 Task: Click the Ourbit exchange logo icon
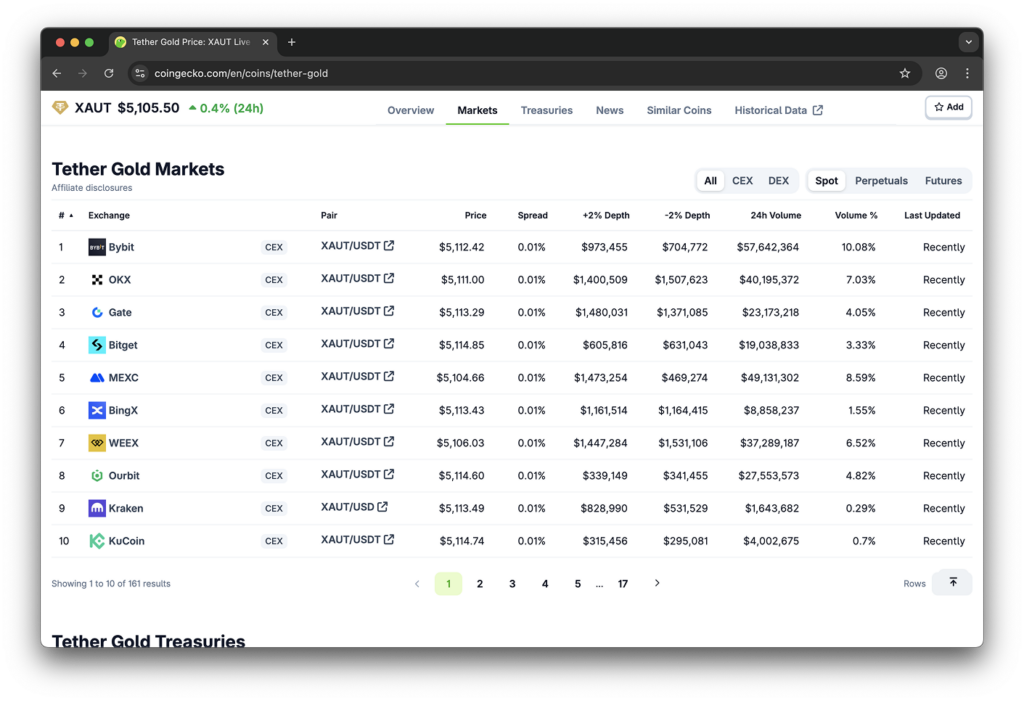97,476
